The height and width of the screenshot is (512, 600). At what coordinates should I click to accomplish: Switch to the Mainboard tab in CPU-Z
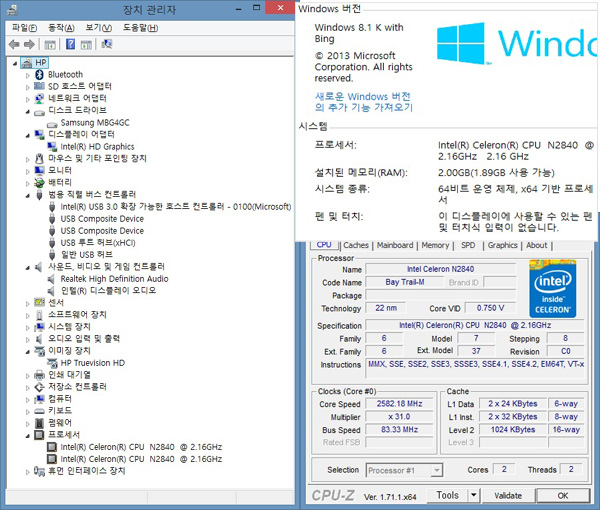pos(395,245)
